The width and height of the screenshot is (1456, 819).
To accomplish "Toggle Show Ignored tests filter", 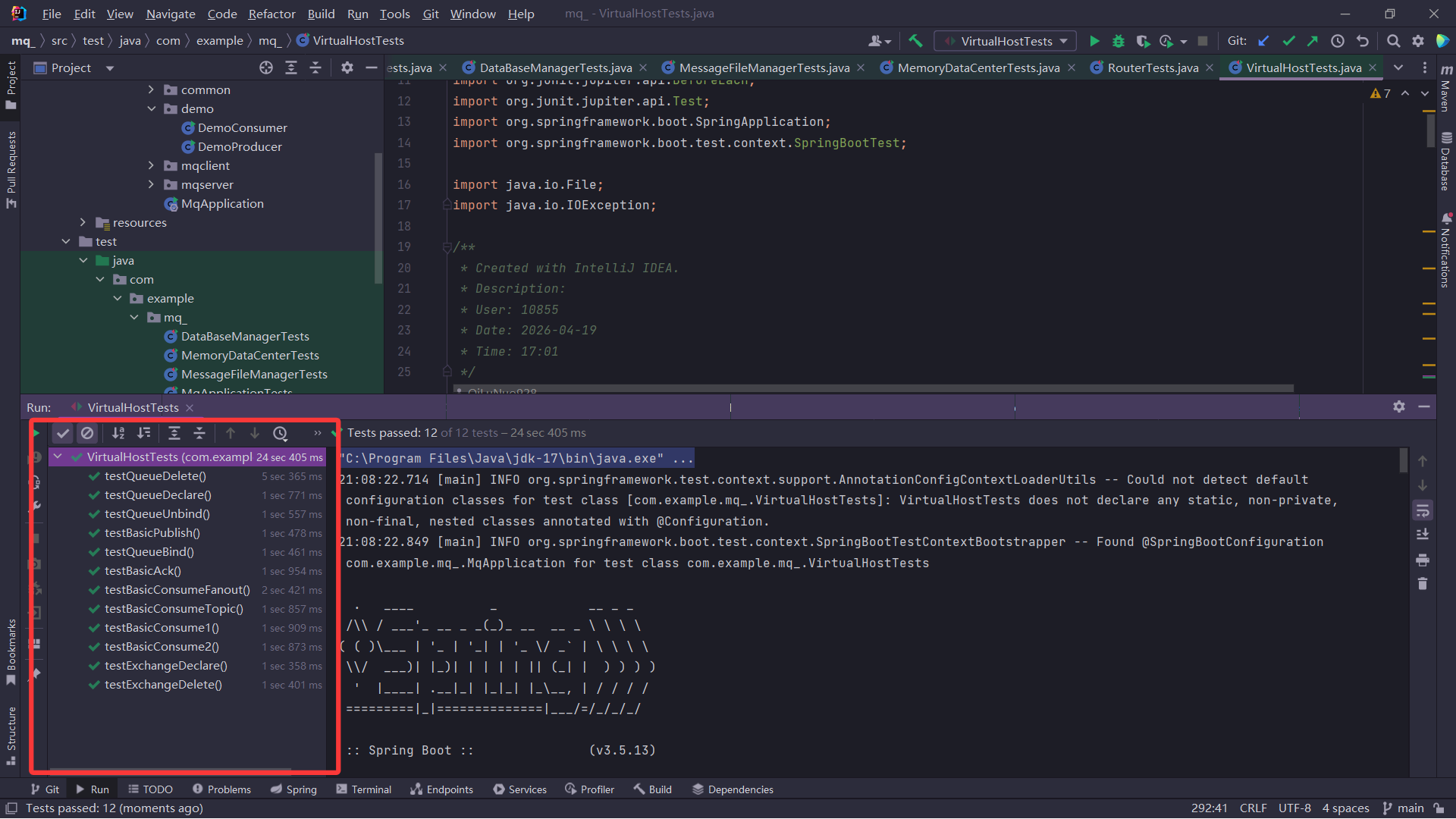I will [87, 433].
